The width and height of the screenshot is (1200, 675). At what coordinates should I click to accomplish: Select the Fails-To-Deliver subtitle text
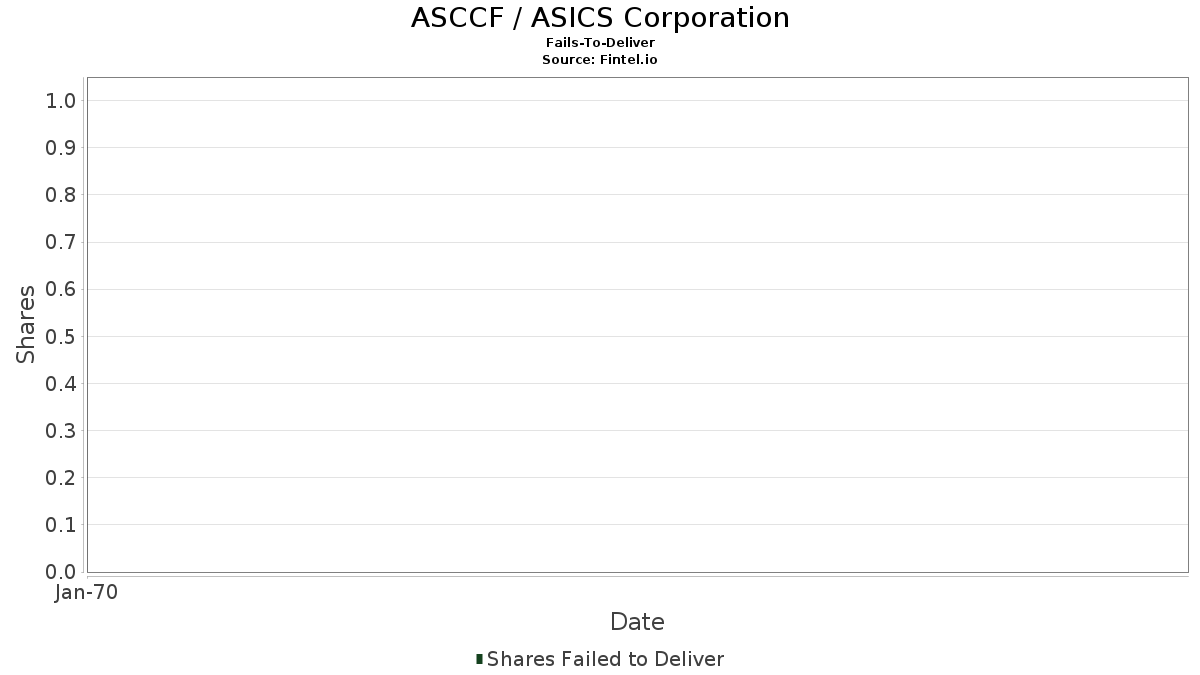[600, 43]
